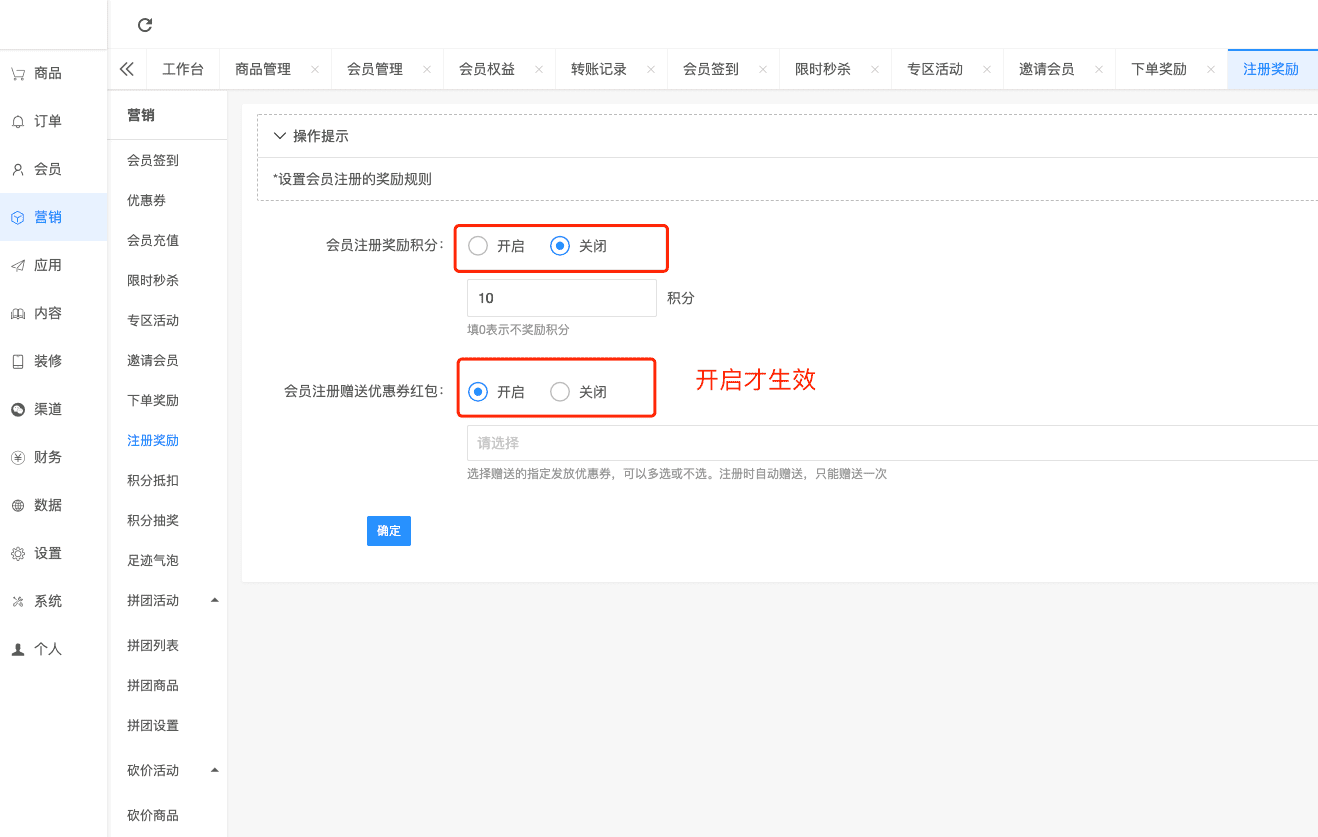Image resolution: width=1318 pixels, height=837 pixels.
Task: Collapse the 拼团活动 submenu arrow
Action: (214, 600)
